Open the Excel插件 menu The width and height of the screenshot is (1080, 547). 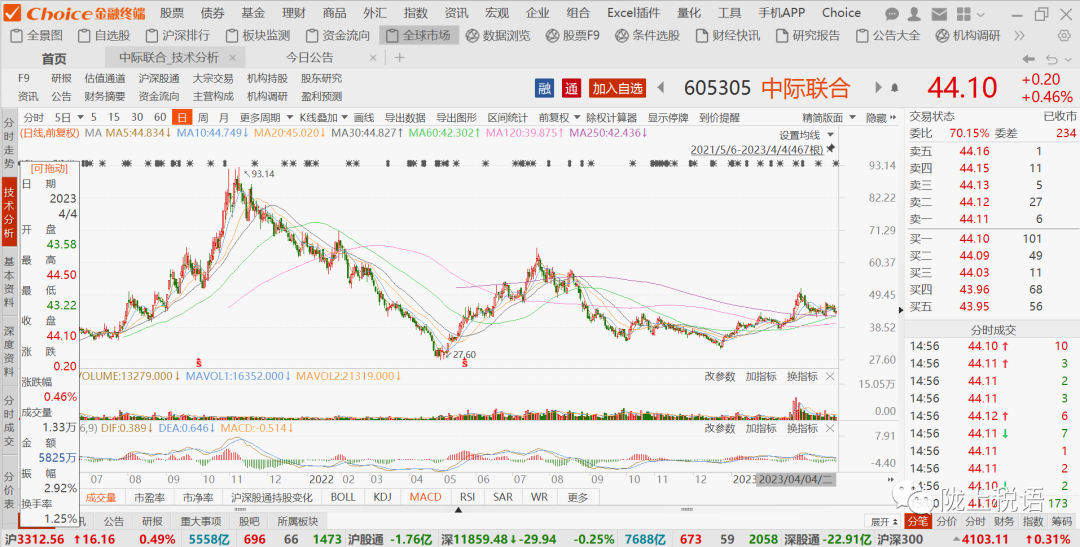click(x=633, y=13)
